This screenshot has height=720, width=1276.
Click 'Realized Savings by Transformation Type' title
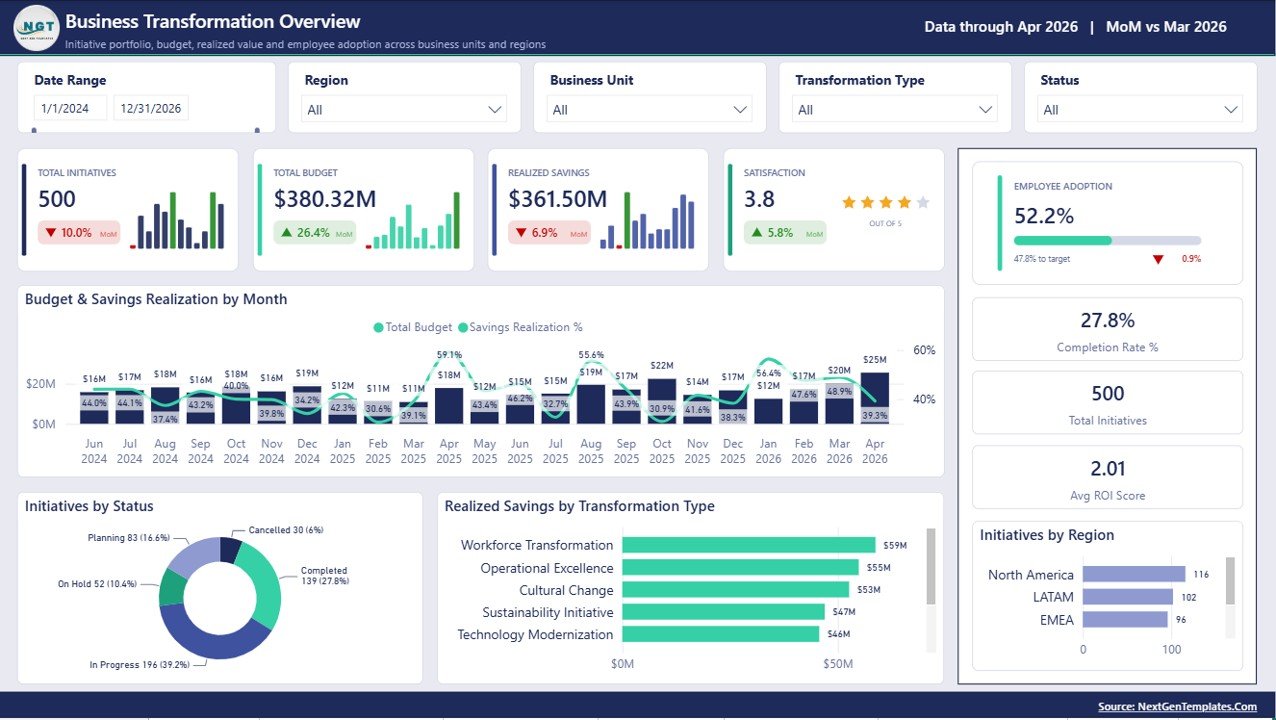(x=580, y=506)
